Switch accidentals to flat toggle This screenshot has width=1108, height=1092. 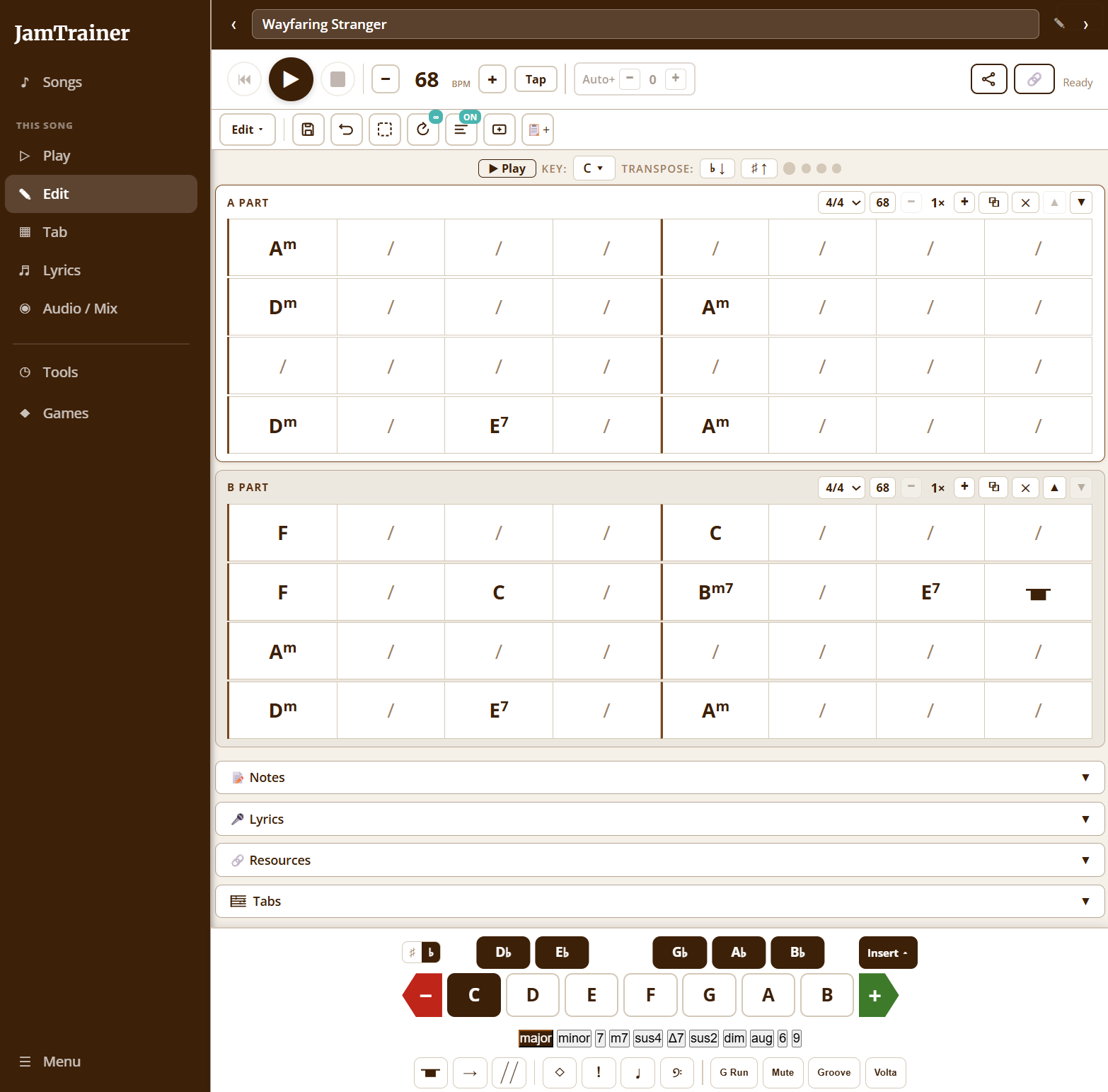[431, 953]
